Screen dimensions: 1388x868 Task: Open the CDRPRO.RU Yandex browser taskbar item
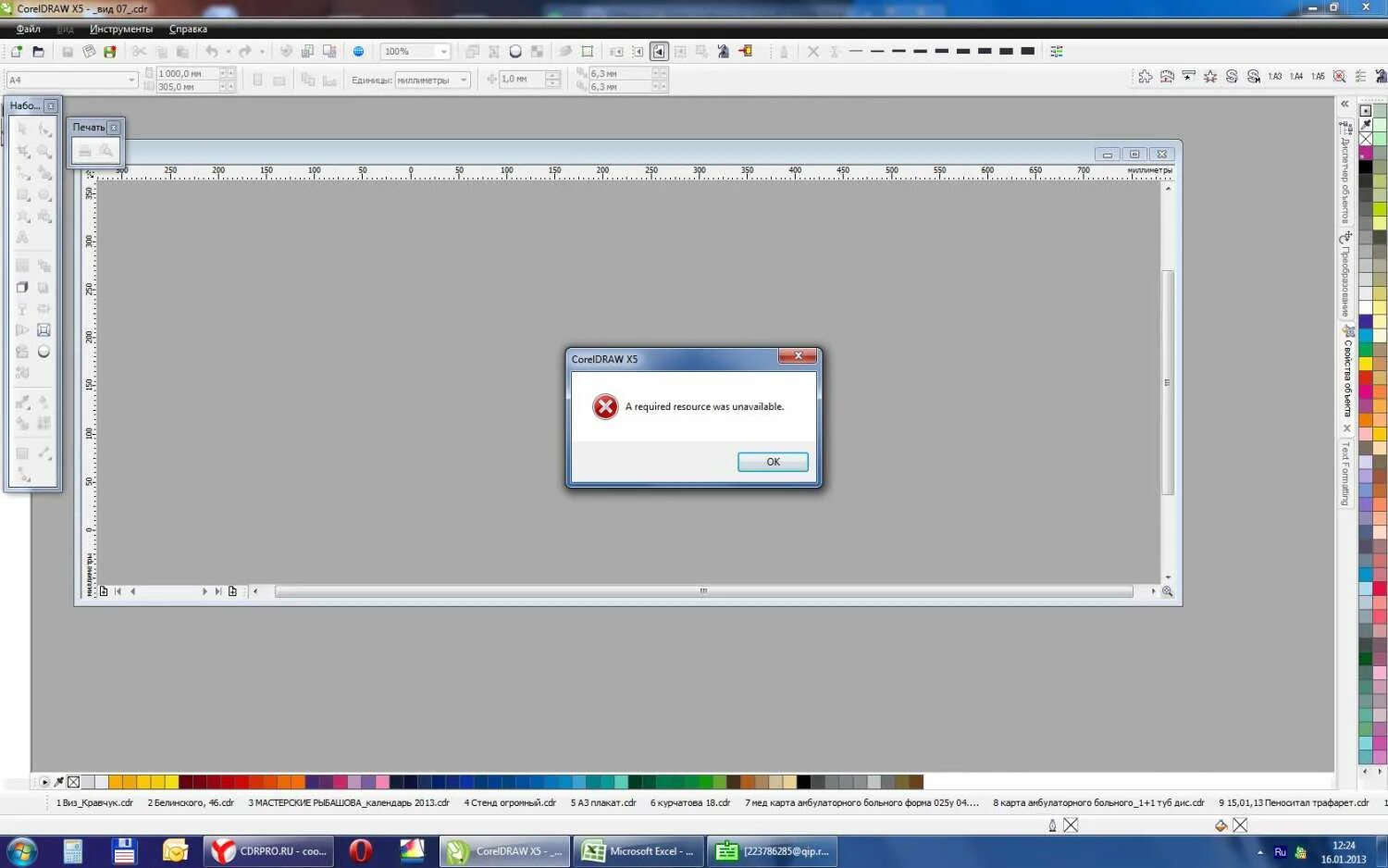pos(269,851)
